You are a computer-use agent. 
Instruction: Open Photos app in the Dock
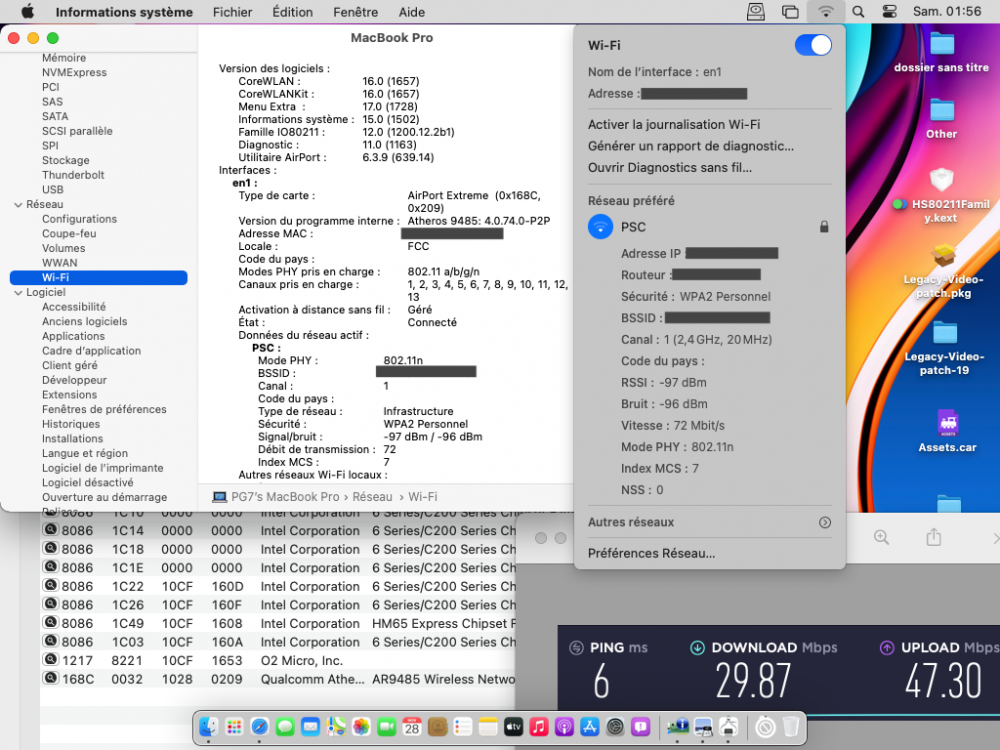[361, 726]
